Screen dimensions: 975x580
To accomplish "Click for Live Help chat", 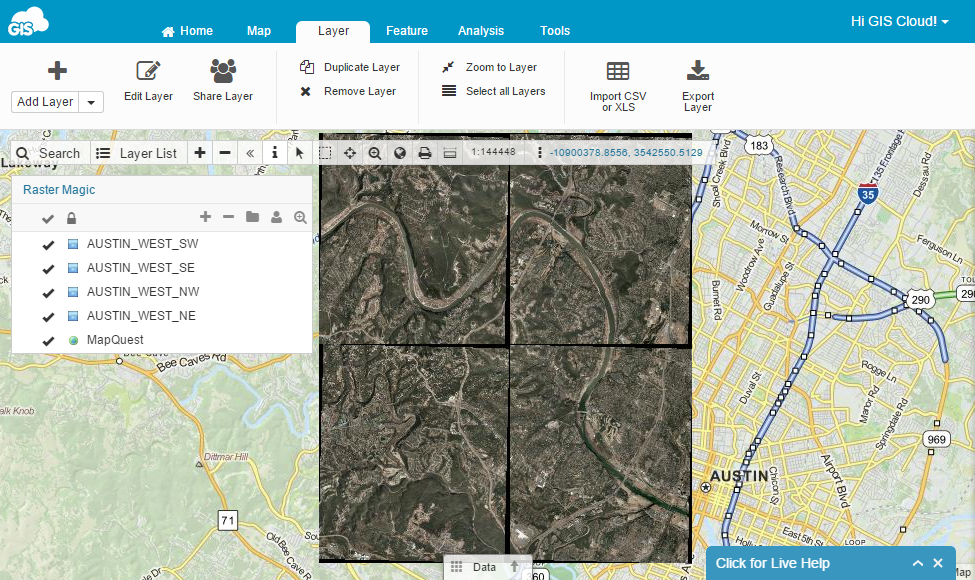I will 772,563.
